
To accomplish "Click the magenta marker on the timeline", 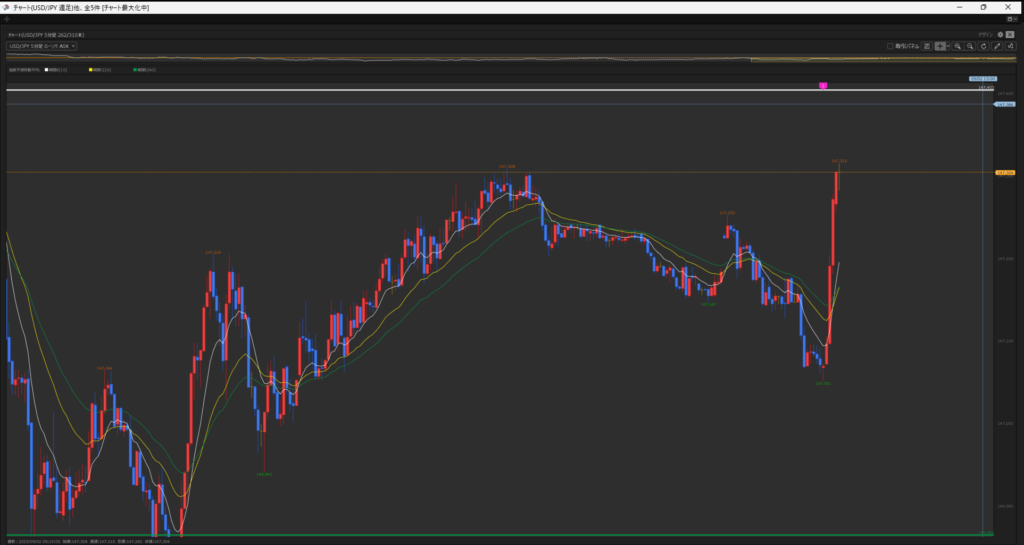I will 823,87.
